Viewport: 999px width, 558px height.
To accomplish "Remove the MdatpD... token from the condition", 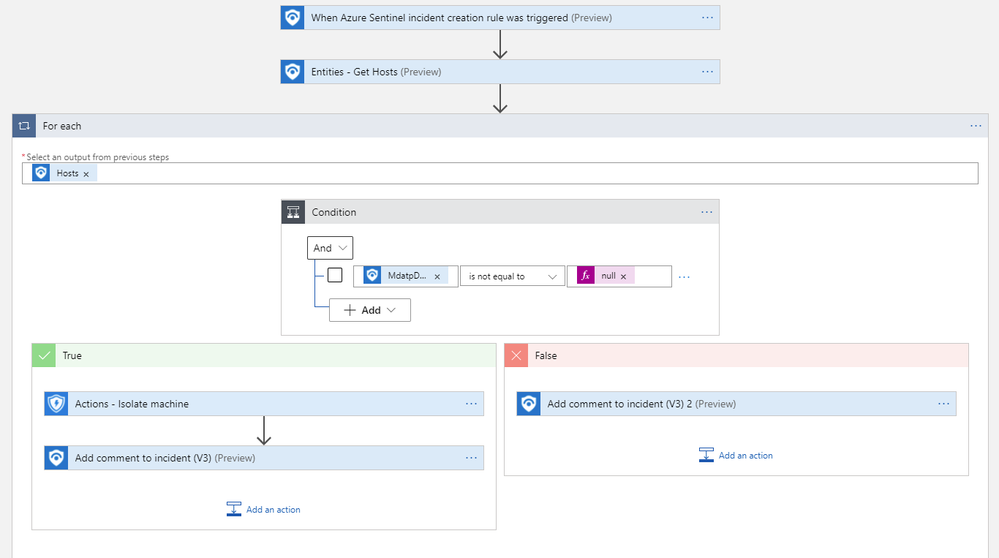I will (x=437, y=276).
